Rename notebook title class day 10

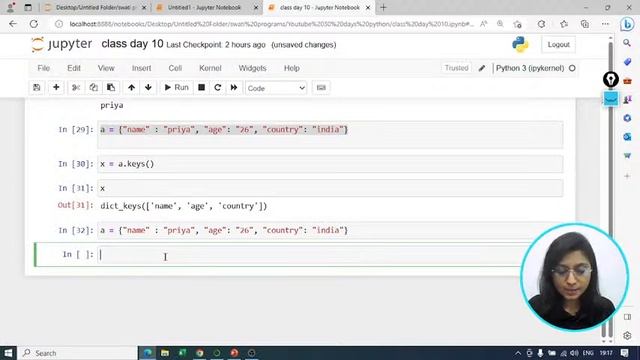tap(132, 44)
